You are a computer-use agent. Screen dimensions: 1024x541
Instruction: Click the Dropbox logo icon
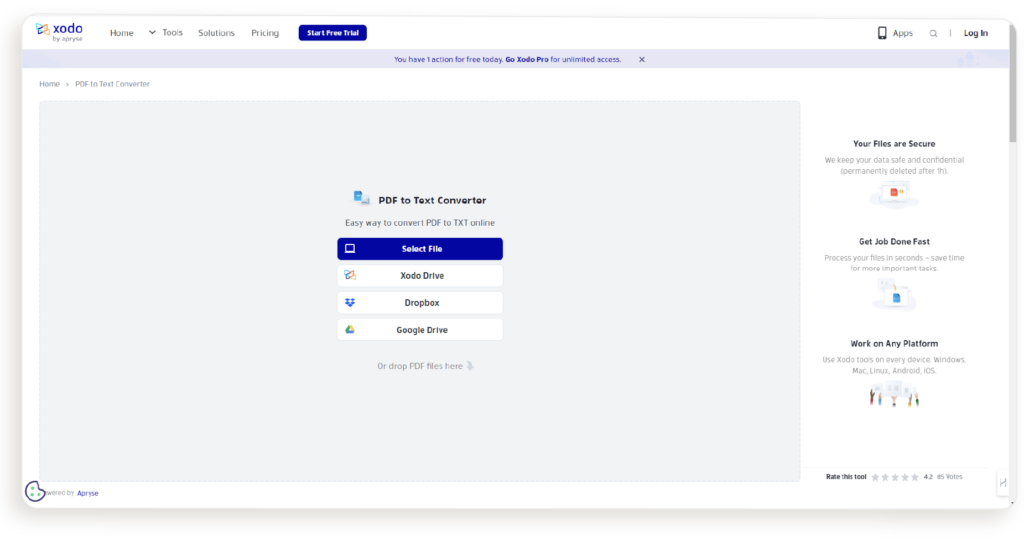(x=350, y=303)
